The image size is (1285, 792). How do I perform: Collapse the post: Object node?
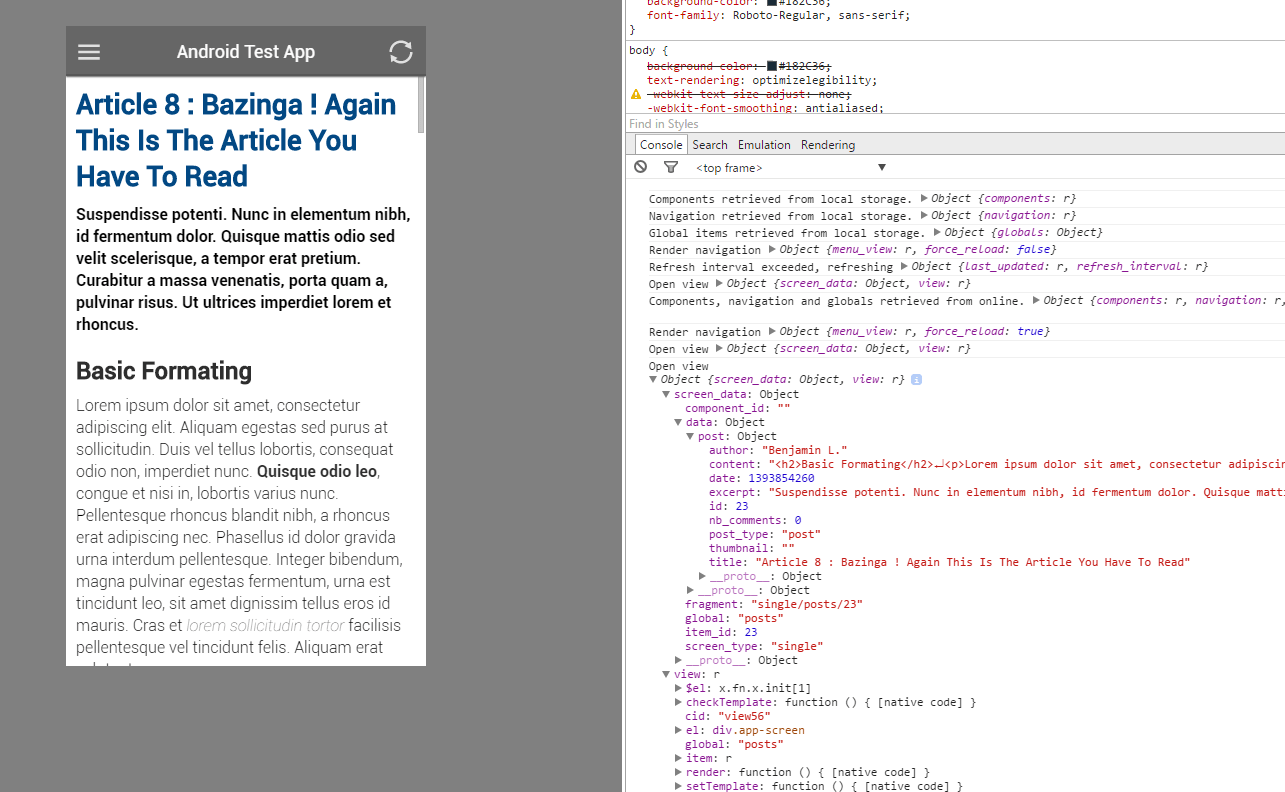[x=690, y=436]
